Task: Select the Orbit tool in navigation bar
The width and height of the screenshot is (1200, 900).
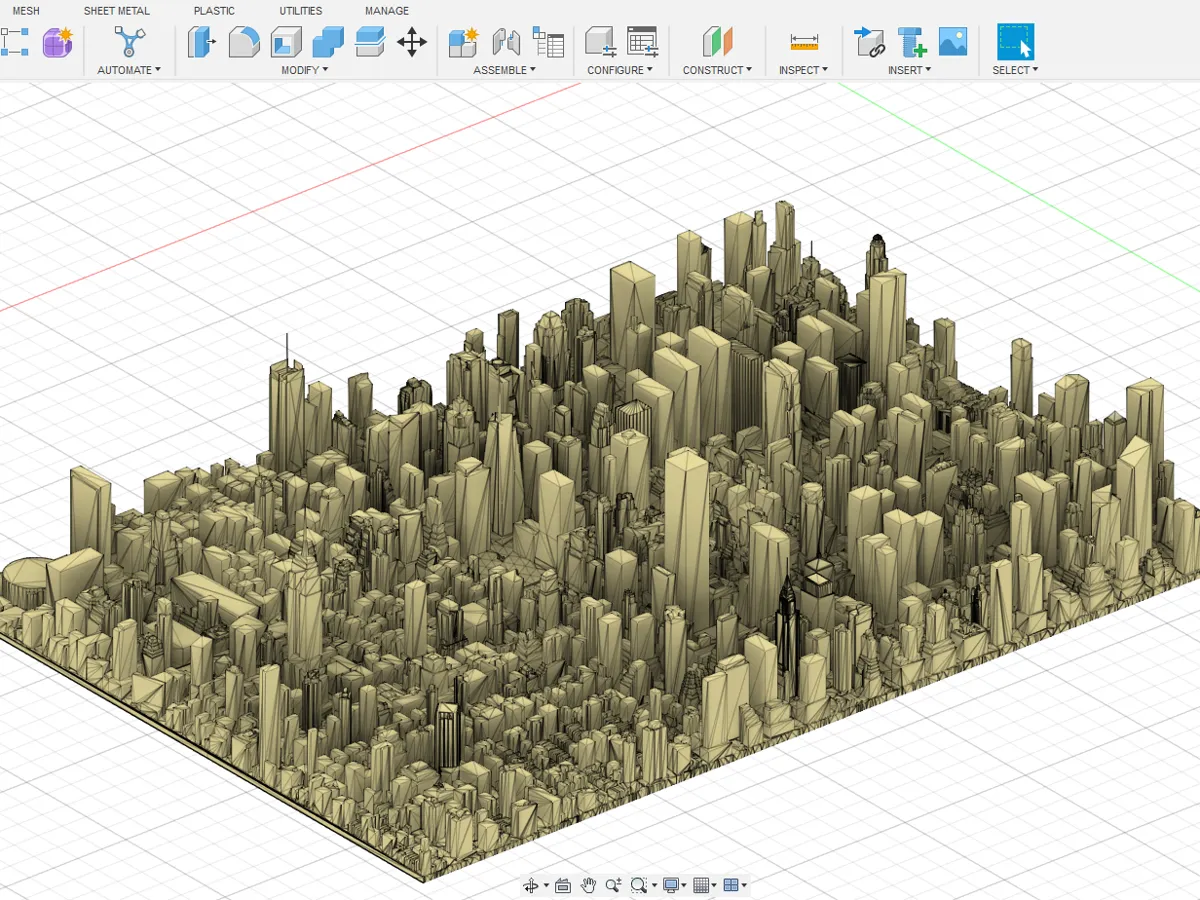Action: coord(531,885)
